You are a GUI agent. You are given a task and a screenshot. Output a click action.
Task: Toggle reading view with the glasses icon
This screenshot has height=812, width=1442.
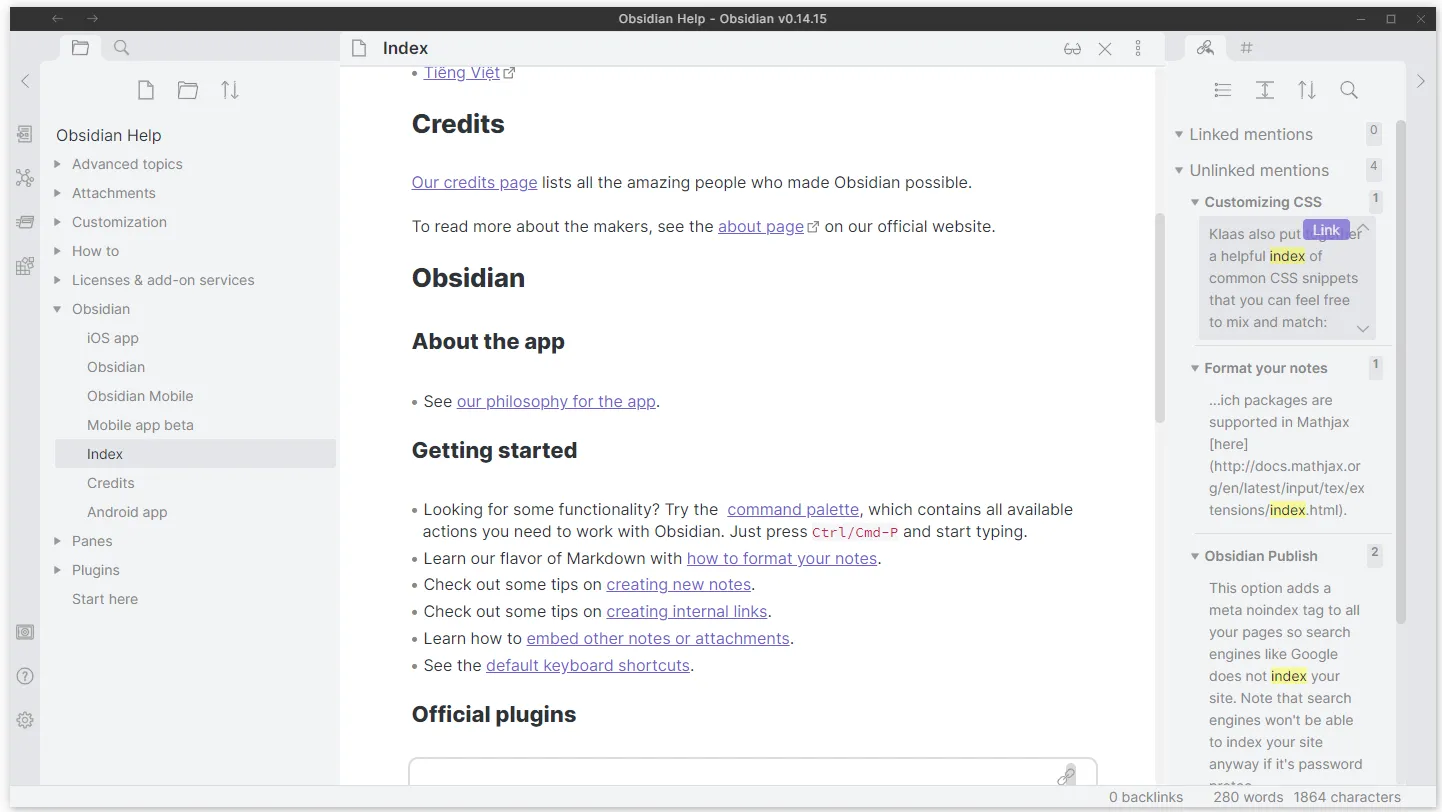(1072, 48)
